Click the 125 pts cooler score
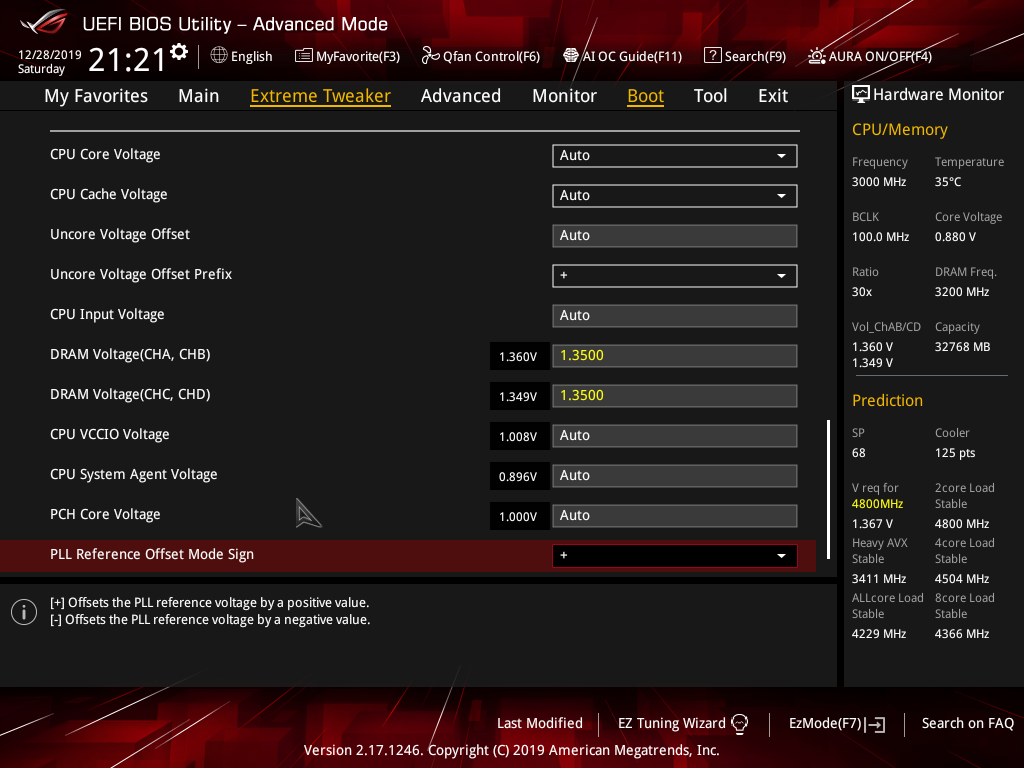Viewport: 1024px width, 768px height. [x=955, y=453]
